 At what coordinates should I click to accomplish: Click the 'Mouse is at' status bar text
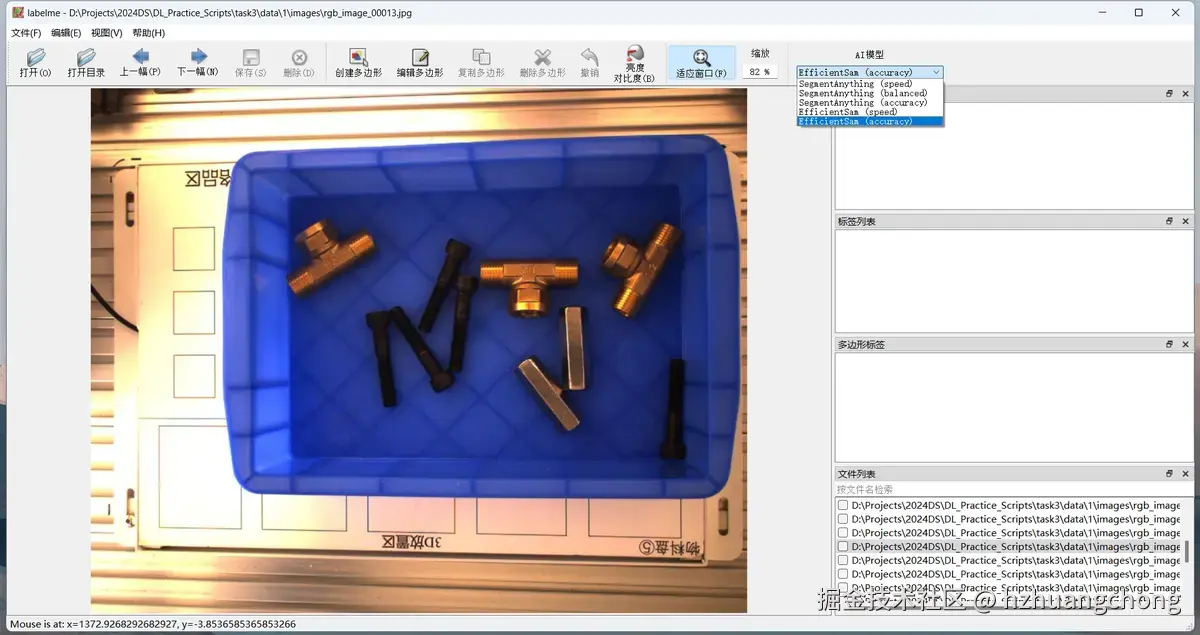point(153,624)
